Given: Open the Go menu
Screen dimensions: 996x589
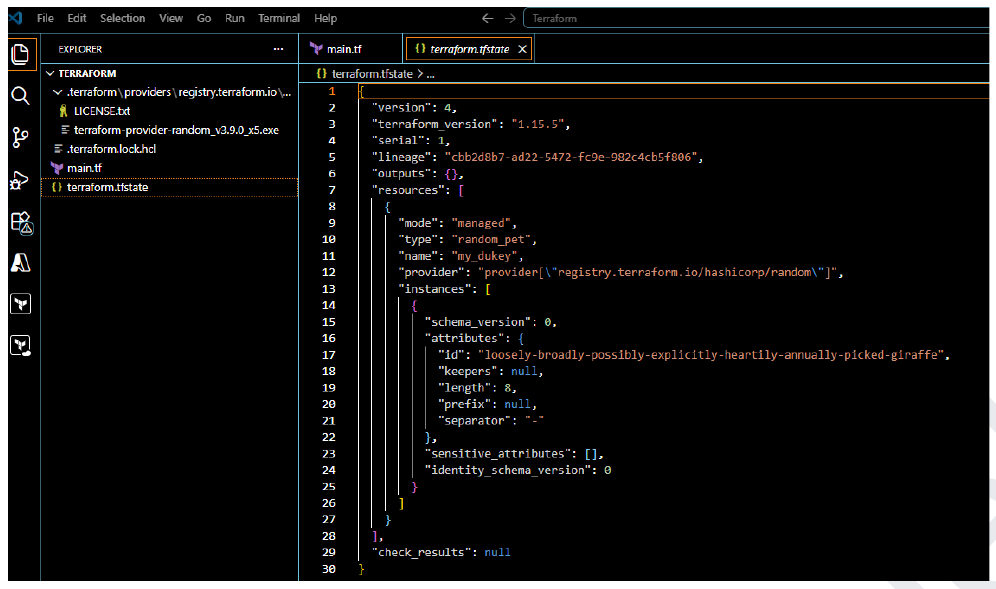Looking at the screenshot, I should [x=204, y=18].
